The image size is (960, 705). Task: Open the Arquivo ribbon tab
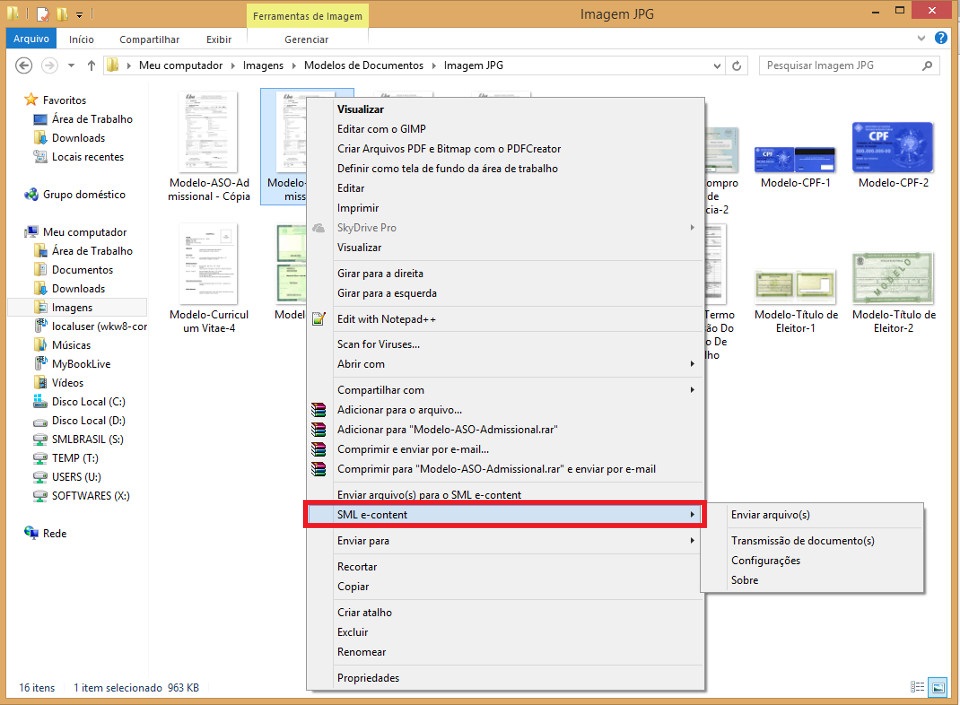coord(31,39)
